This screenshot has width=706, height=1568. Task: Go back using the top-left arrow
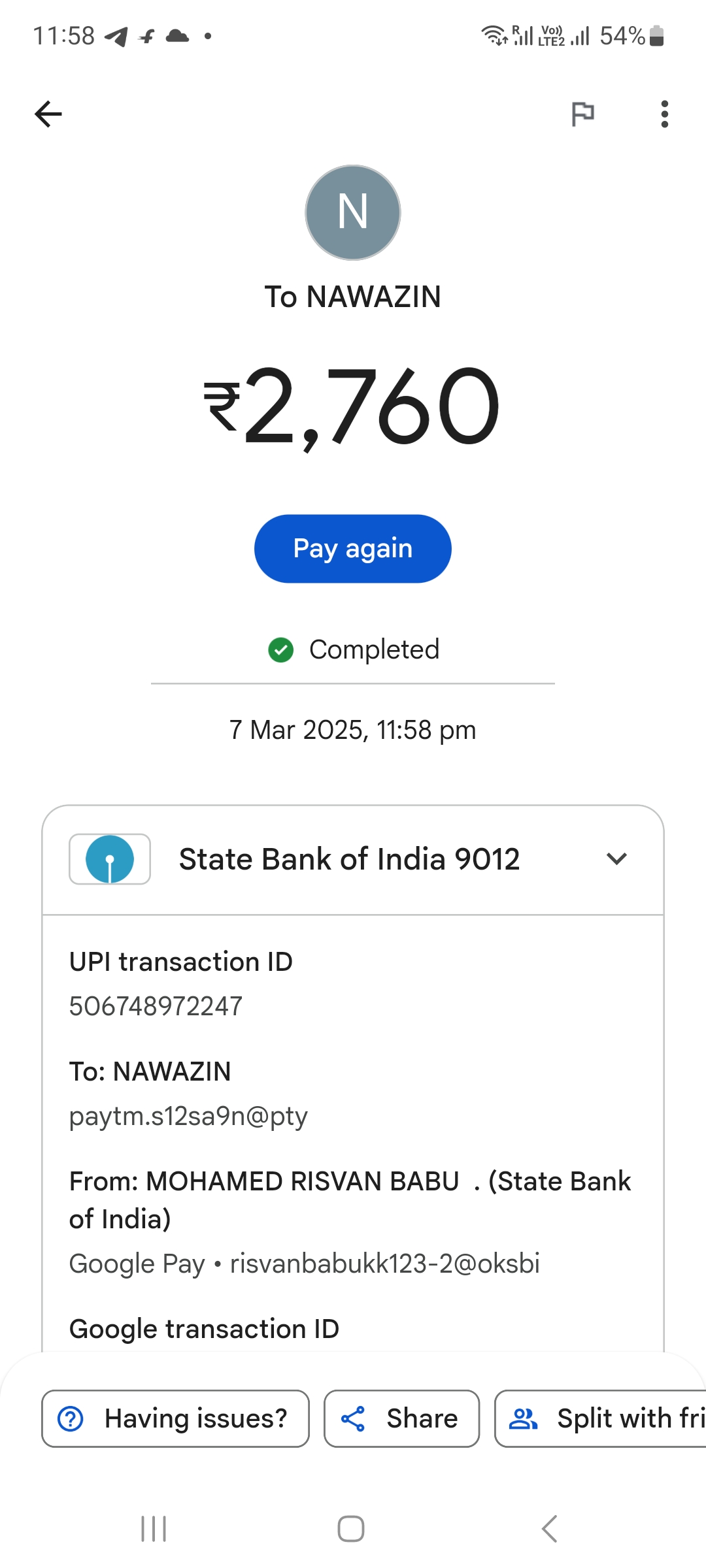point(48,114)
